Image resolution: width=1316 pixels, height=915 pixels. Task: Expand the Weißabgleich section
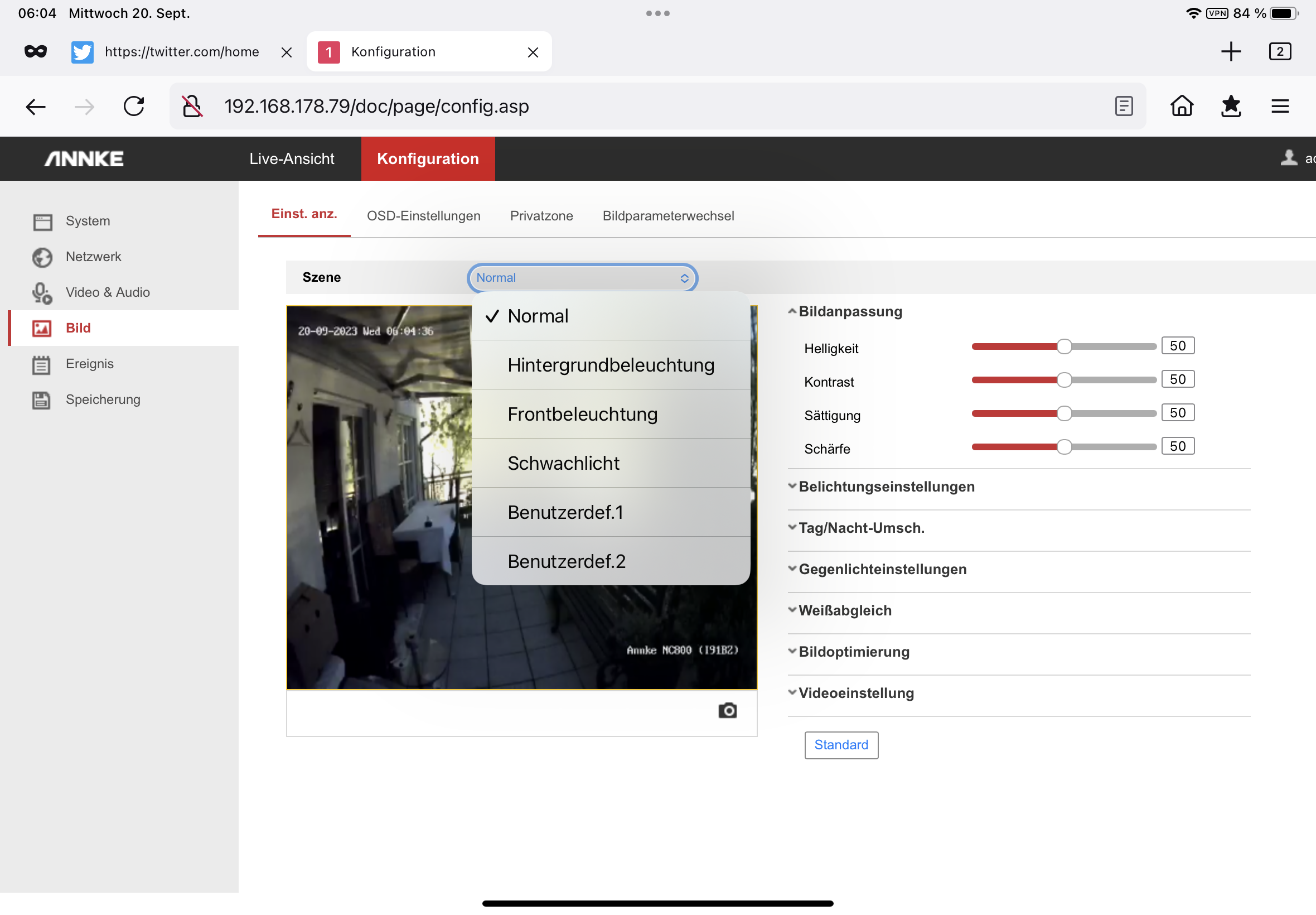click(844, 610)
